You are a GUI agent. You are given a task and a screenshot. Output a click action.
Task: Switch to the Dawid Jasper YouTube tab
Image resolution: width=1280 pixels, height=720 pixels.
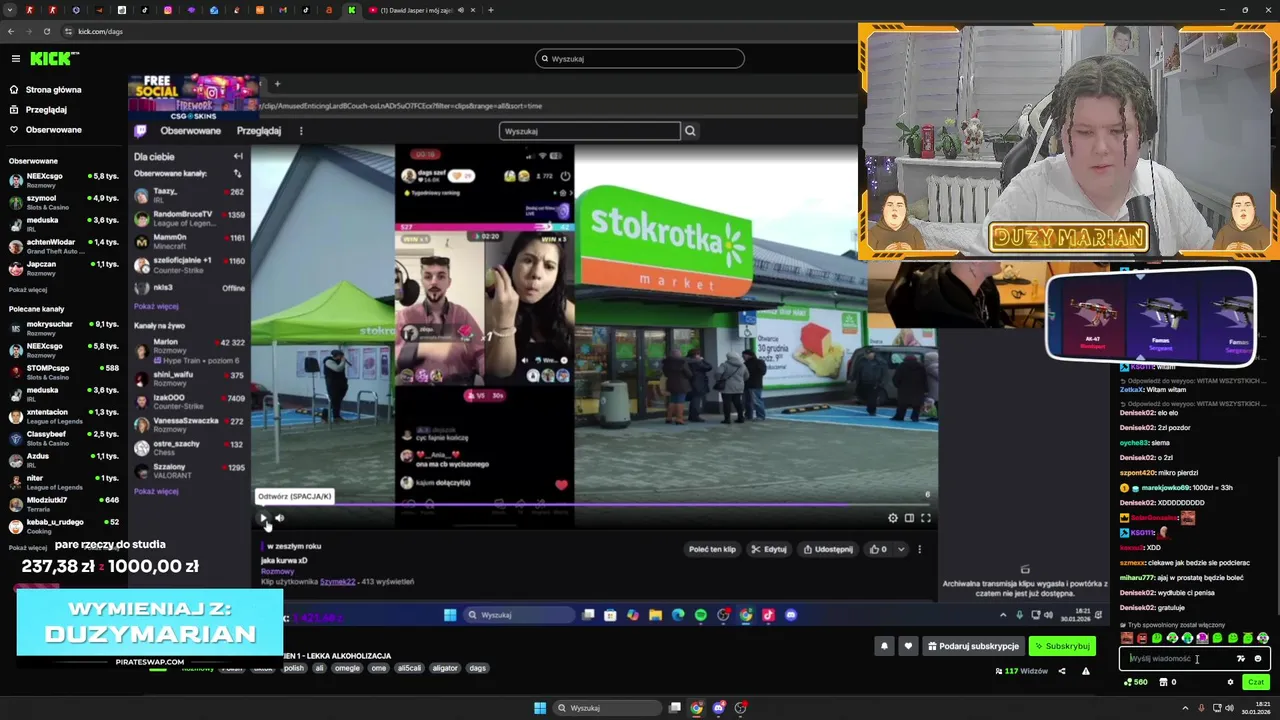[421, 10]
